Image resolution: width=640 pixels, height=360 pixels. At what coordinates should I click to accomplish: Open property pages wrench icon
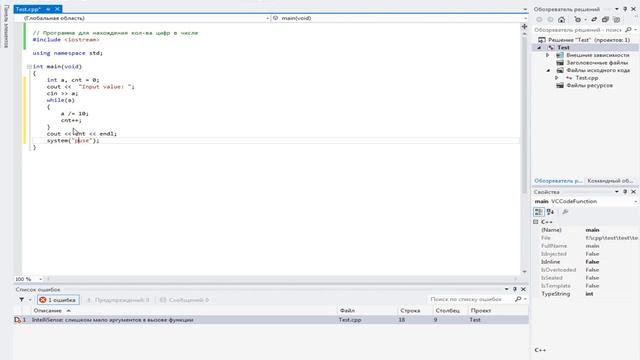pos(565,211)
